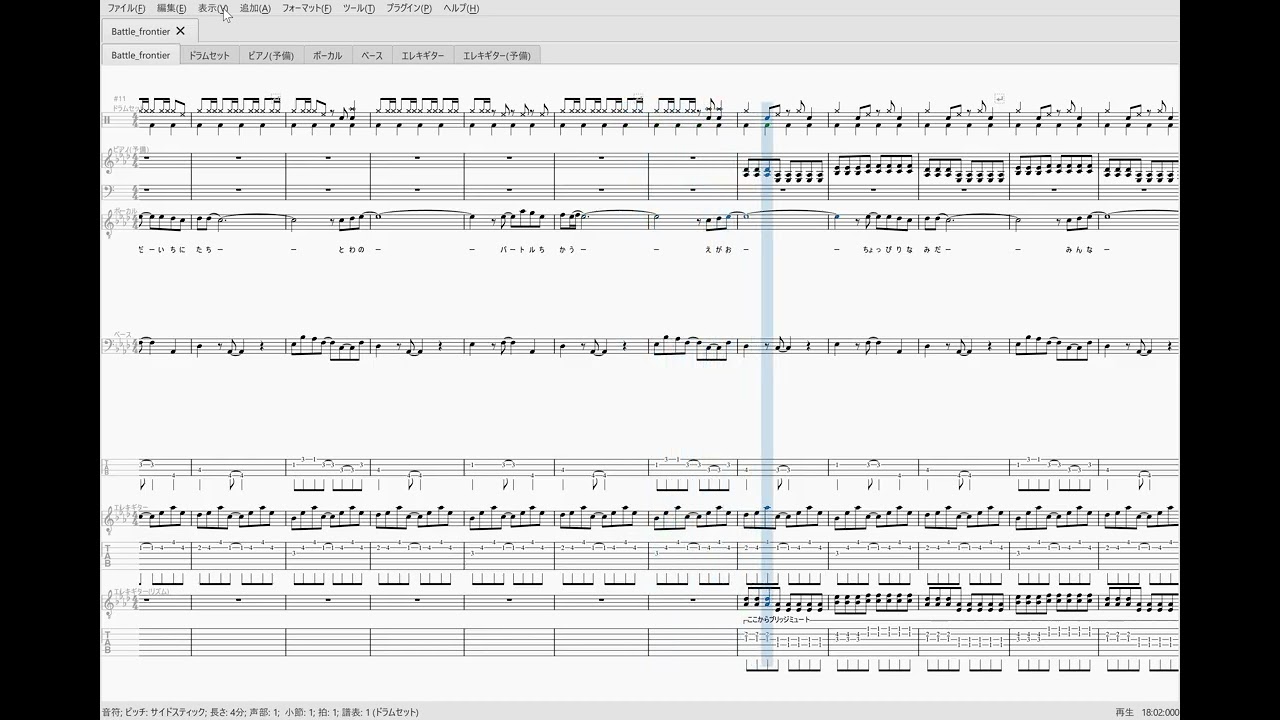1280x720 pixels.
Task: Open the ファイル(F) menu
Action: pyautogui.click(x=126, y=8)
